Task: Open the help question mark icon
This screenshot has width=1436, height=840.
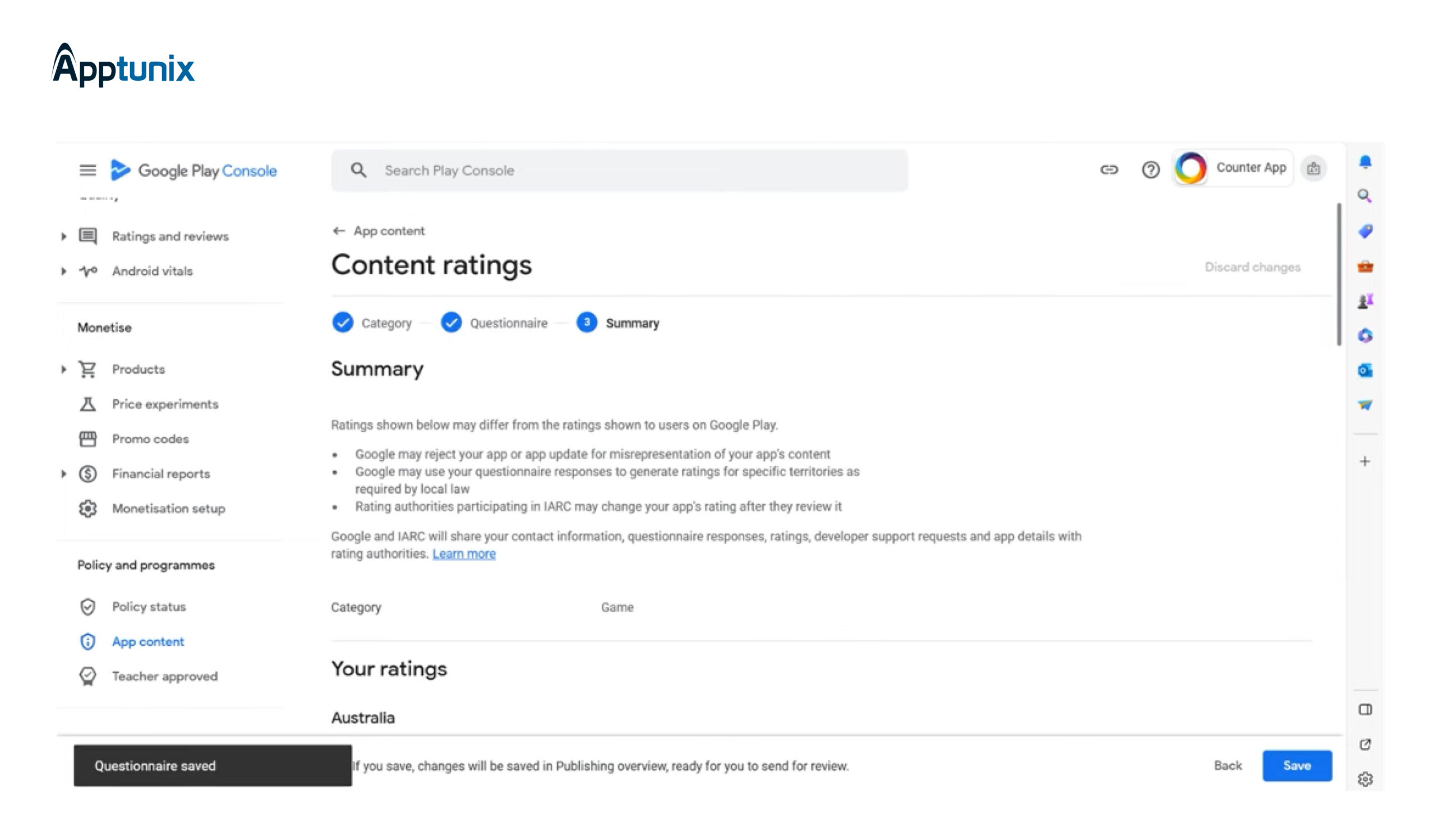Action: (1150, 170)
